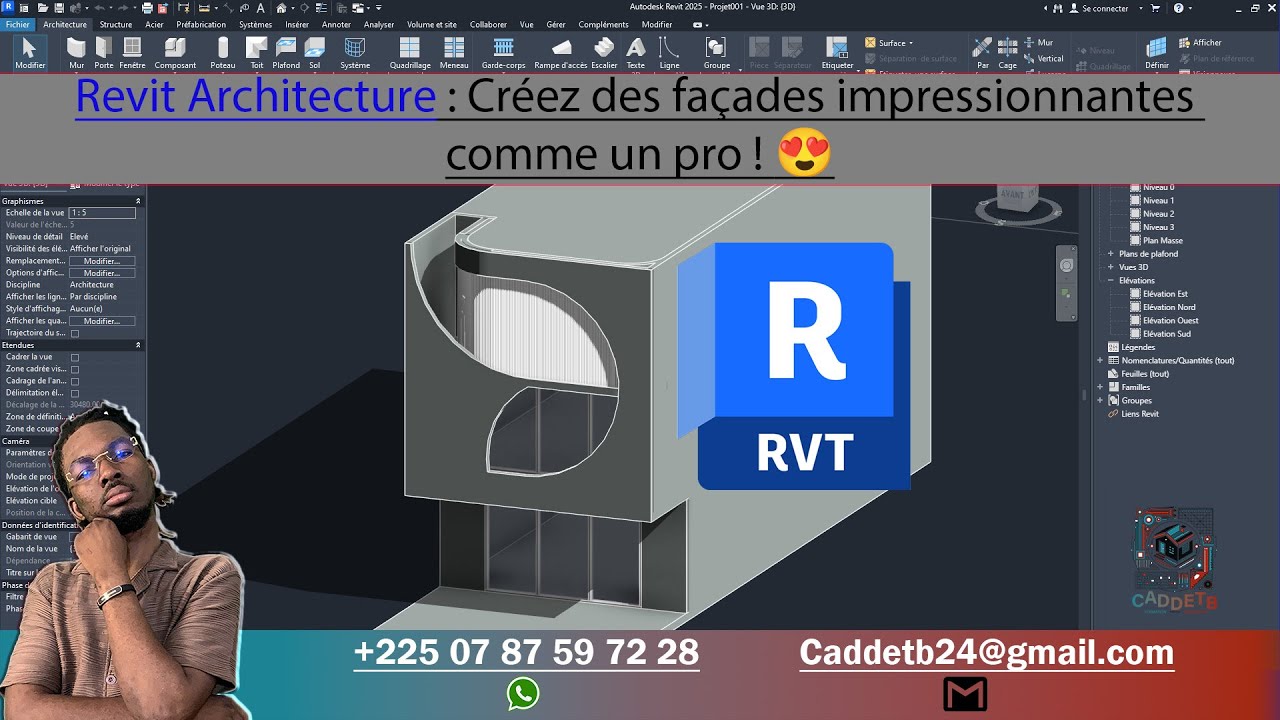1280x720 pixels.
Task: Collapse the Etendues properties section
Action: point(138,345)
